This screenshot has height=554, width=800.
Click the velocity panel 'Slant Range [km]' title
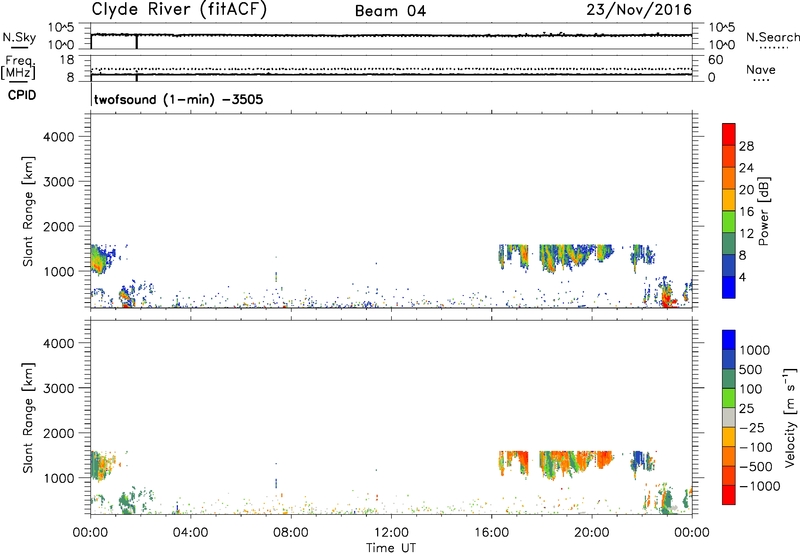[28, 417]
